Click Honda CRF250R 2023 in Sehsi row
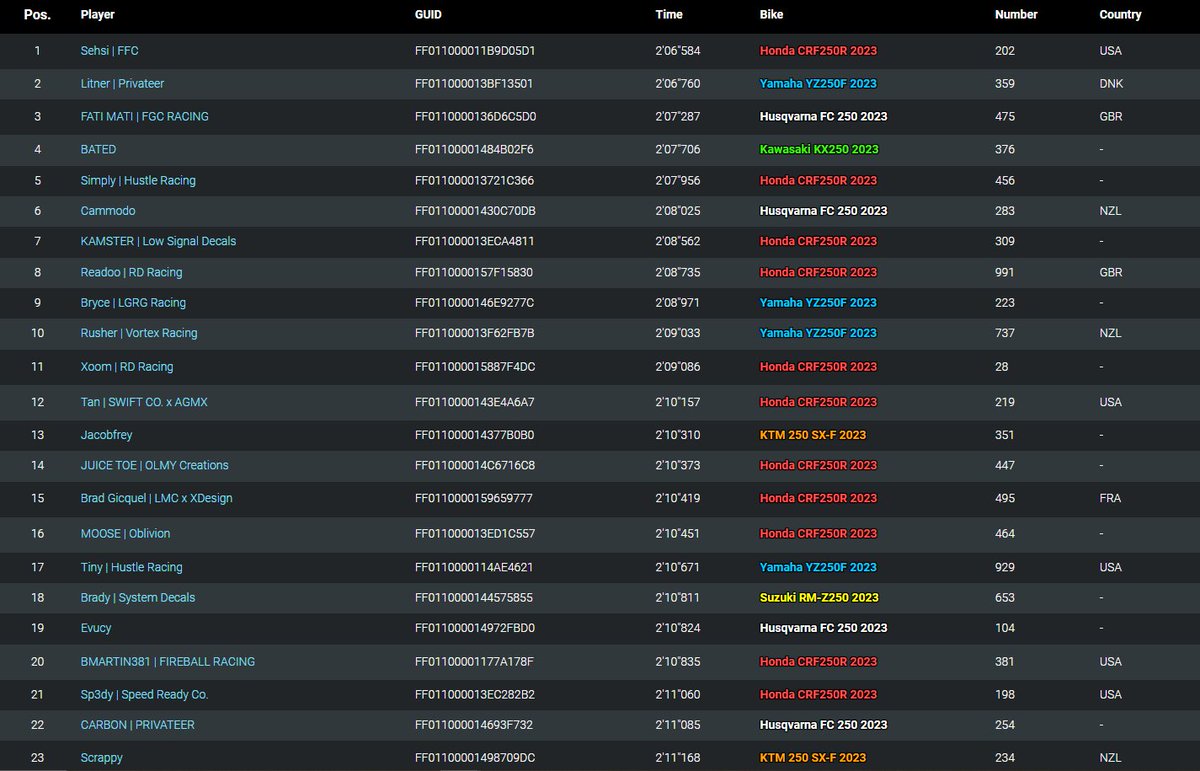This screenshot has height=771, width=1200. 818,50
